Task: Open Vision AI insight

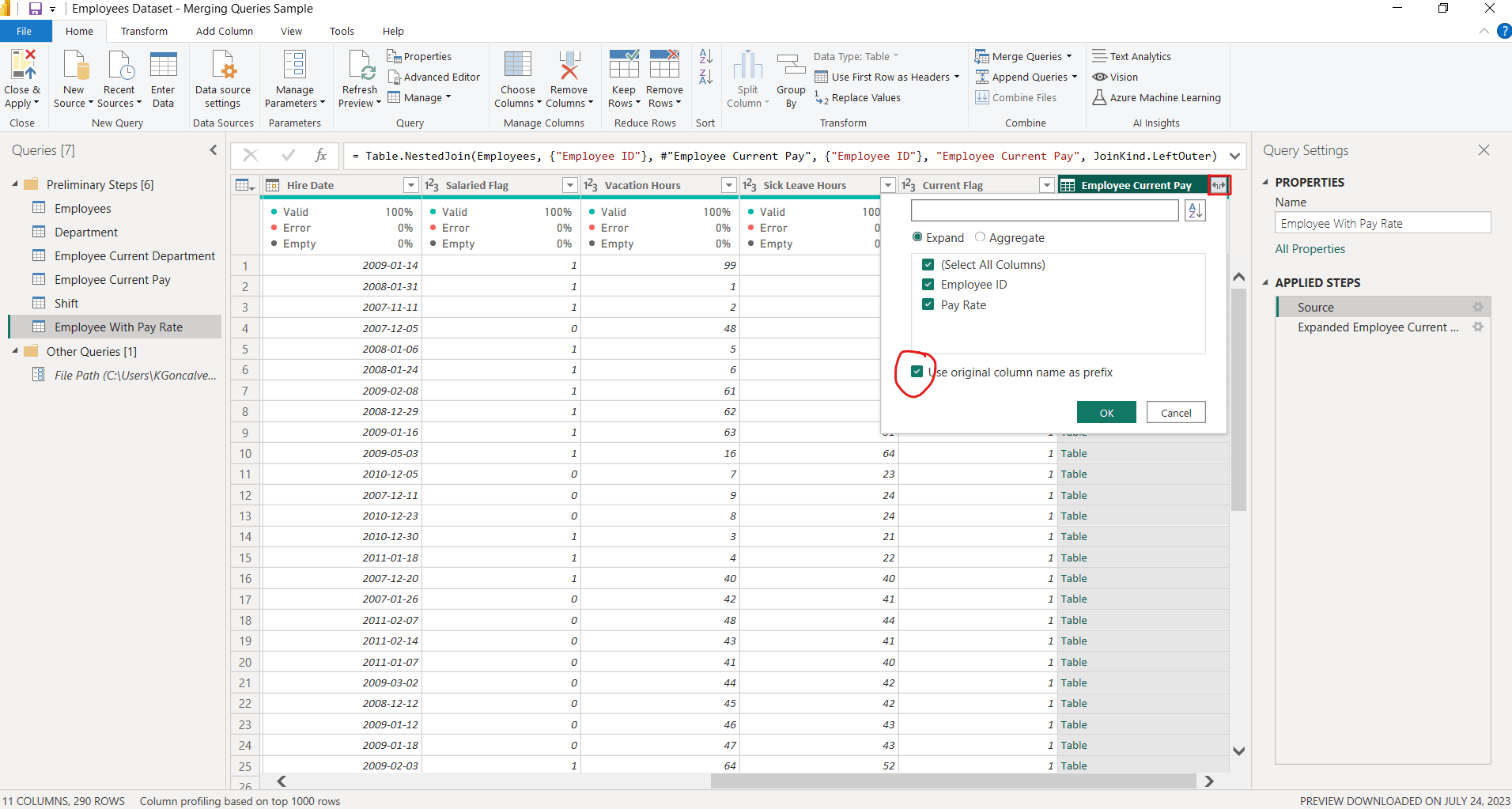Action: point(1115,77)
